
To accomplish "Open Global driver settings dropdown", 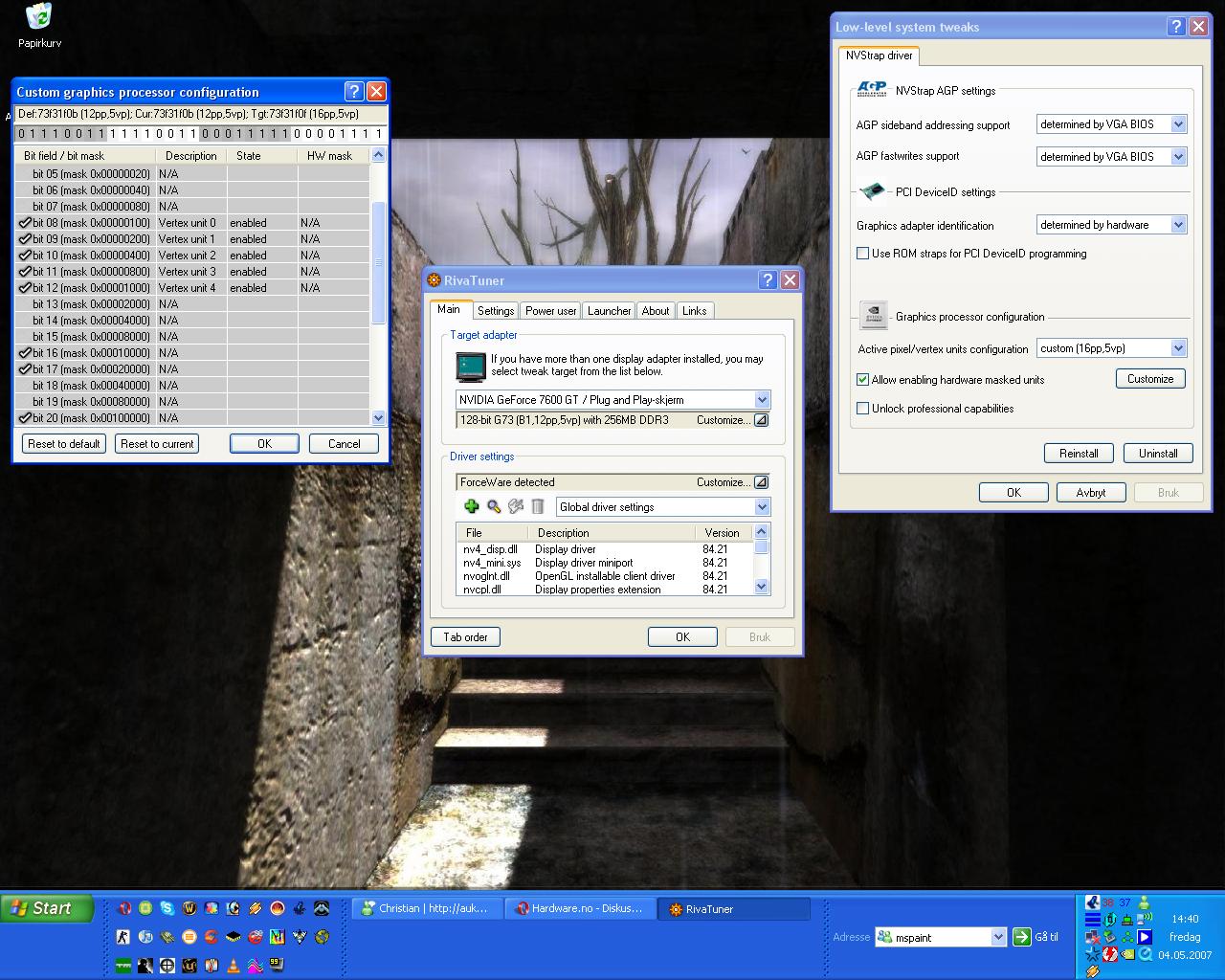I will [x=762, y=507].
